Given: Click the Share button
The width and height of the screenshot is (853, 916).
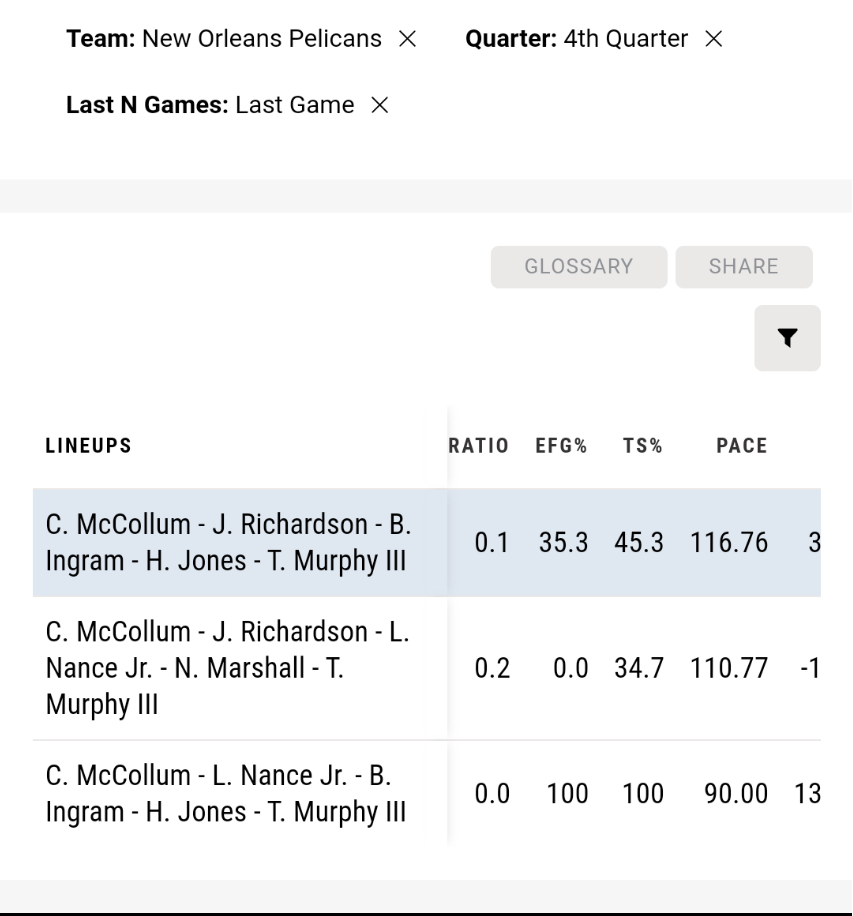Looking at the screenshot, I should coord(744,267).
